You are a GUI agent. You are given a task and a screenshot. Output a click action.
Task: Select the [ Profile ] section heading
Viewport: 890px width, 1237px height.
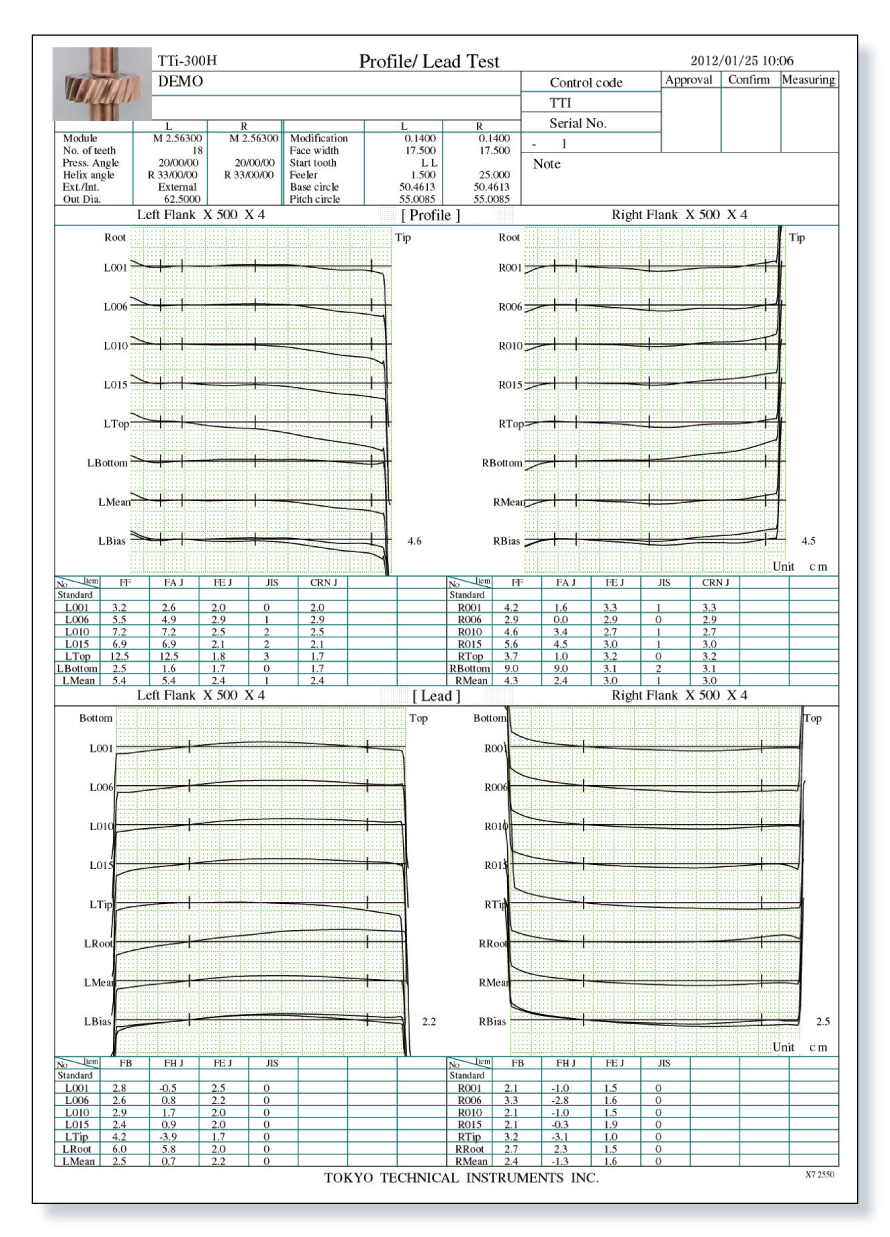coord(430,215)
